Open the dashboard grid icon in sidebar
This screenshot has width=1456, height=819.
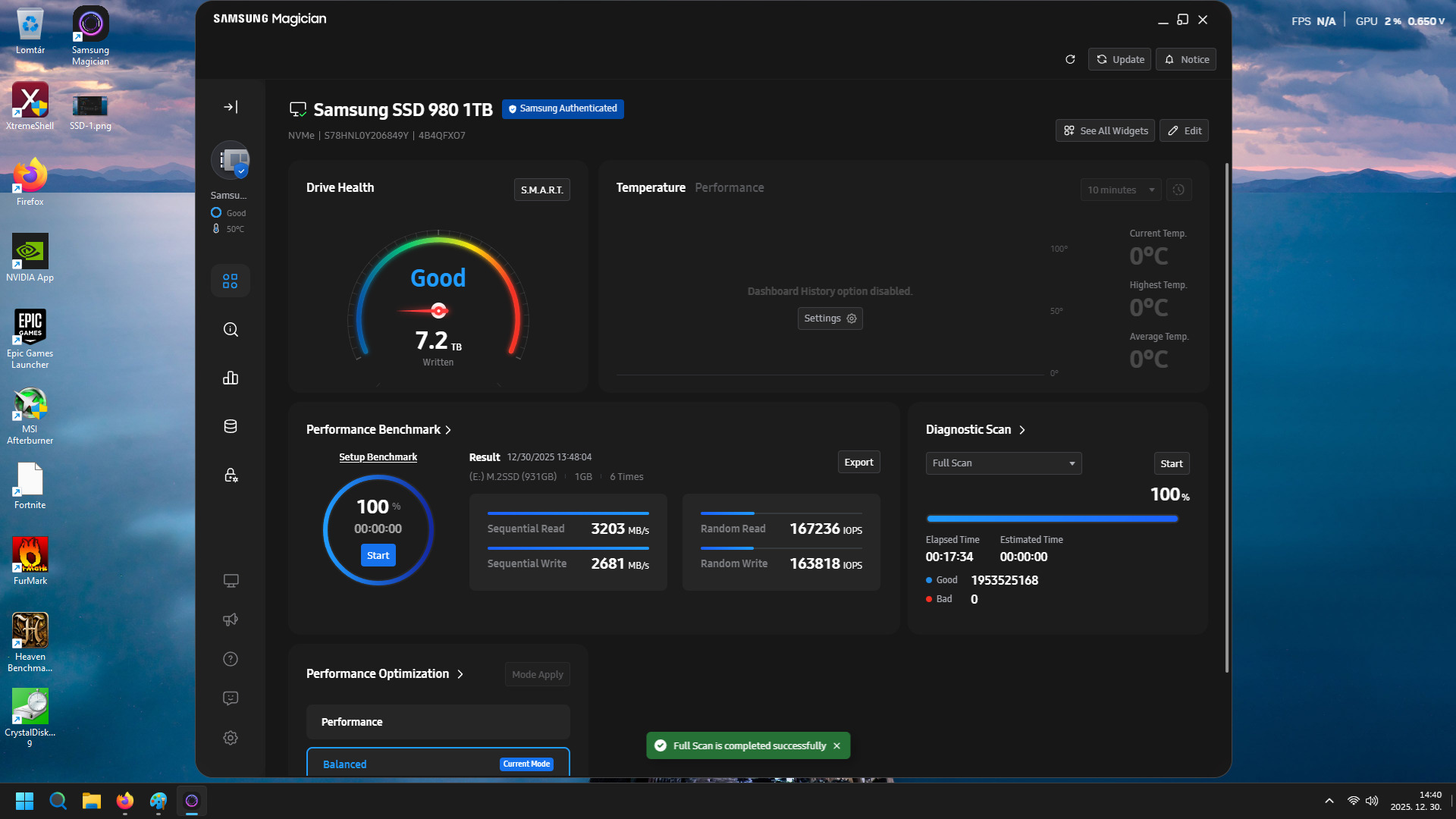[x=231, y=281]
